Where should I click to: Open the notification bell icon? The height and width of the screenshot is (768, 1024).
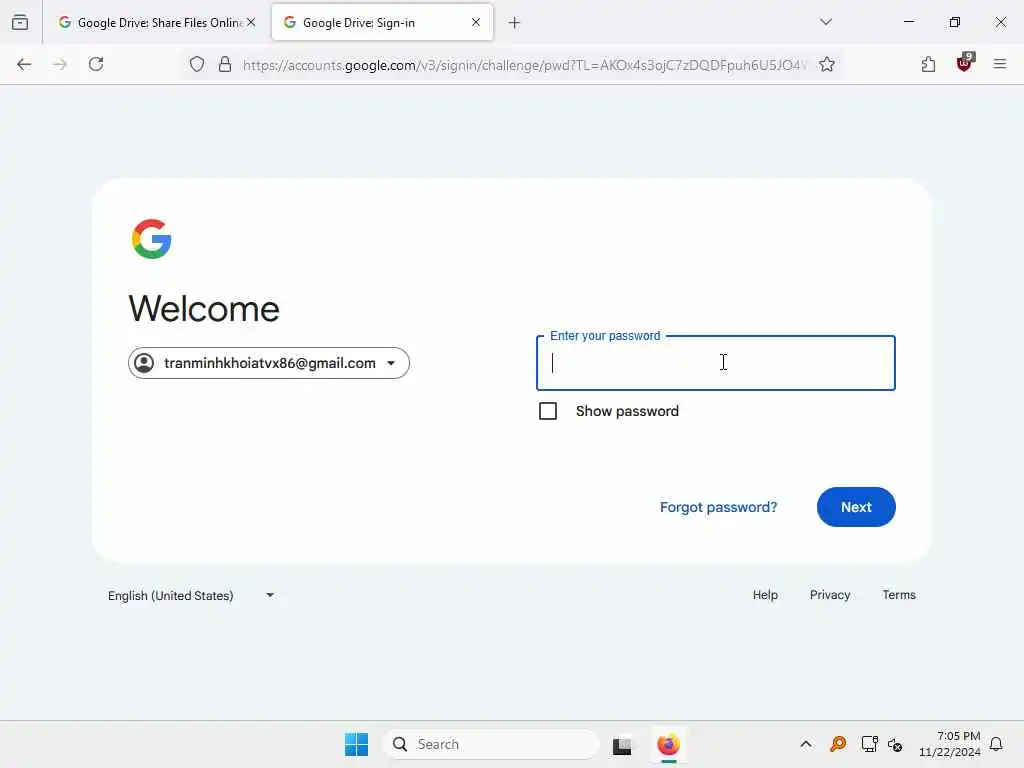coord(997,744)
